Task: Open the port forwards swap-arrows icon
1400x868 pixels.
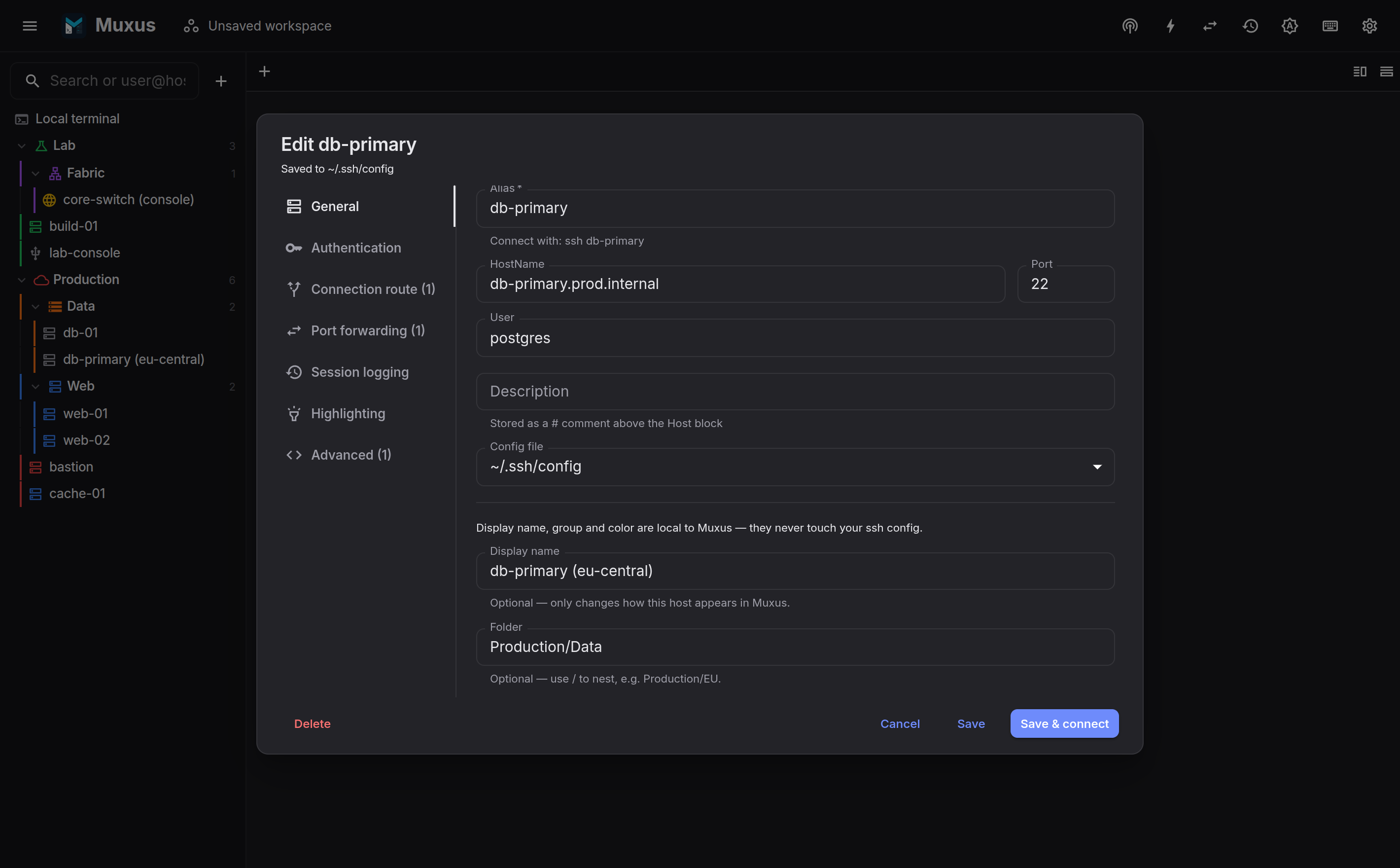Action: pyautogui.click(x=1210, y=26)
